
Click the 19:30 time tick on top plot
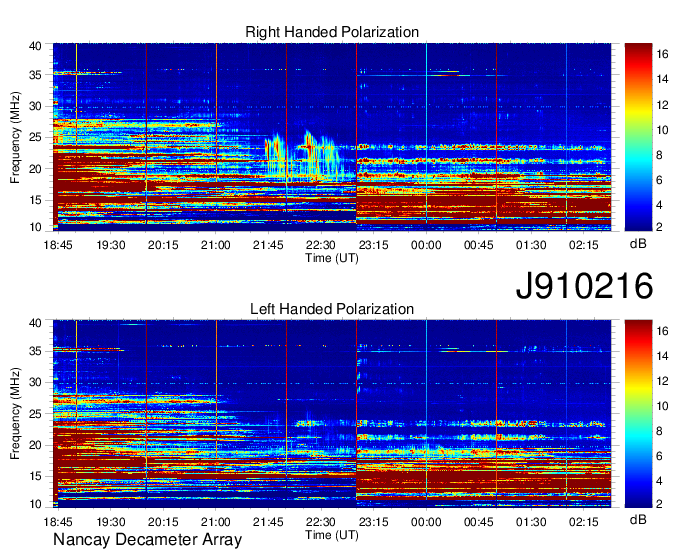pos(111,245)
